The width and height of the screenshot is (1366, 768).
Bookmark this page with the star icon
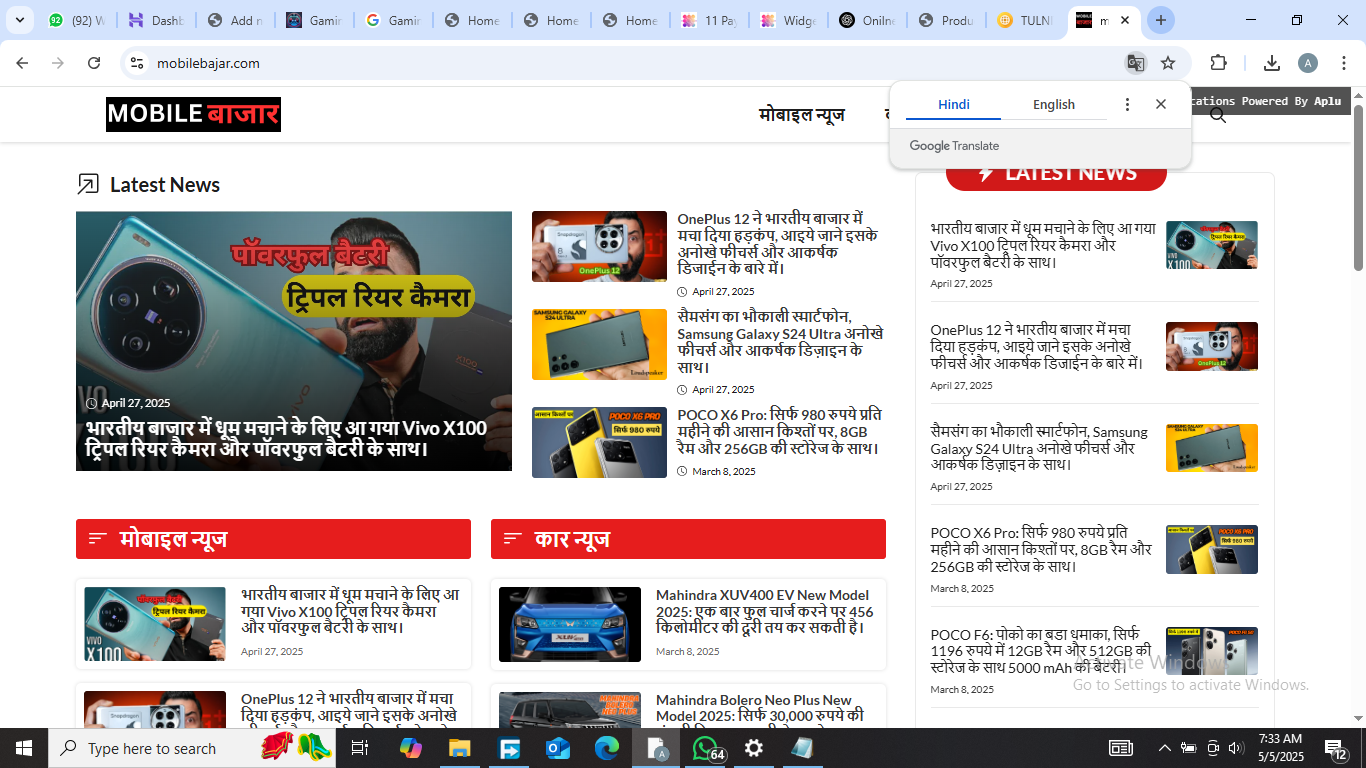click(x=1168, y=63)
